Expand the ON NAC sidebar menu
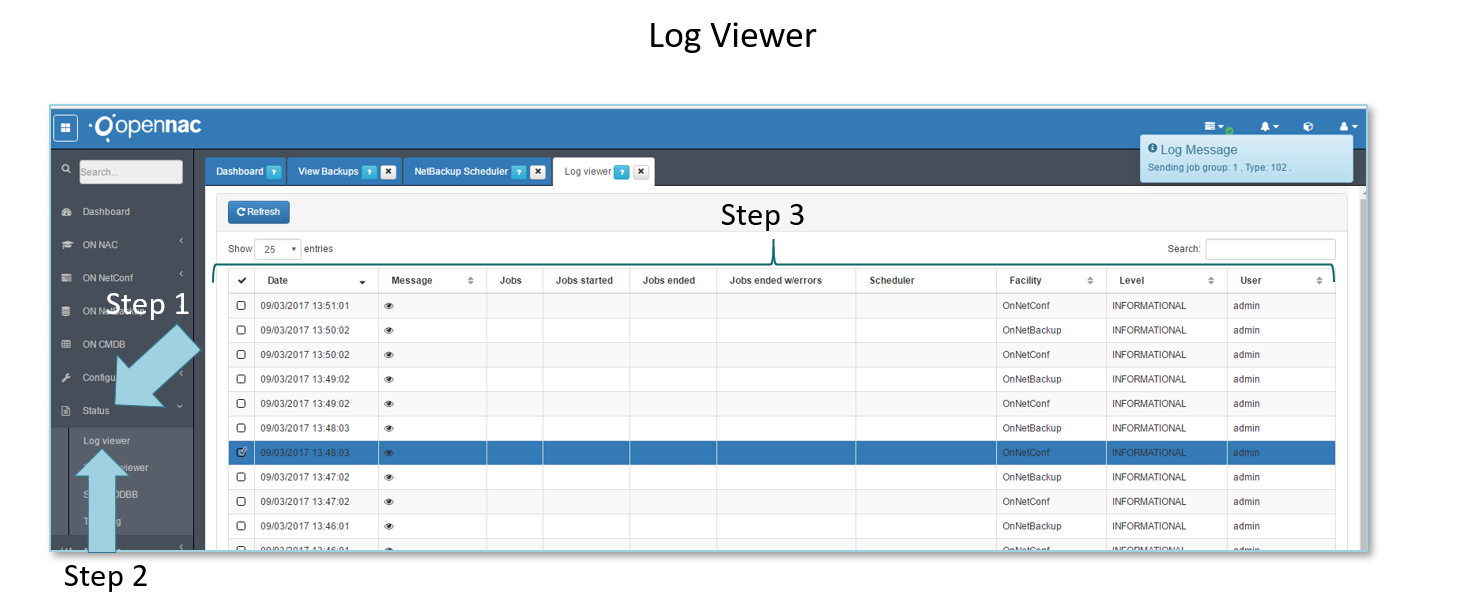 [120, 245]
